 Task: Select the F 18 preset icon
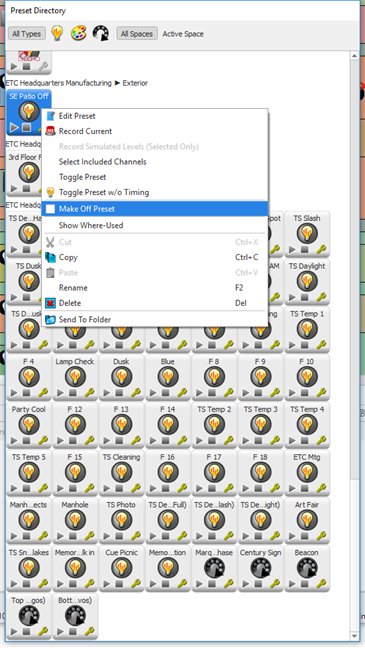click(x=261, y=472)
